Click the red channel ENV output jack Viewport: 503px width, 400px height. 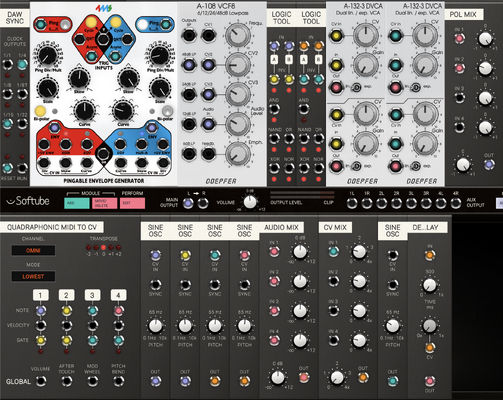55,128
